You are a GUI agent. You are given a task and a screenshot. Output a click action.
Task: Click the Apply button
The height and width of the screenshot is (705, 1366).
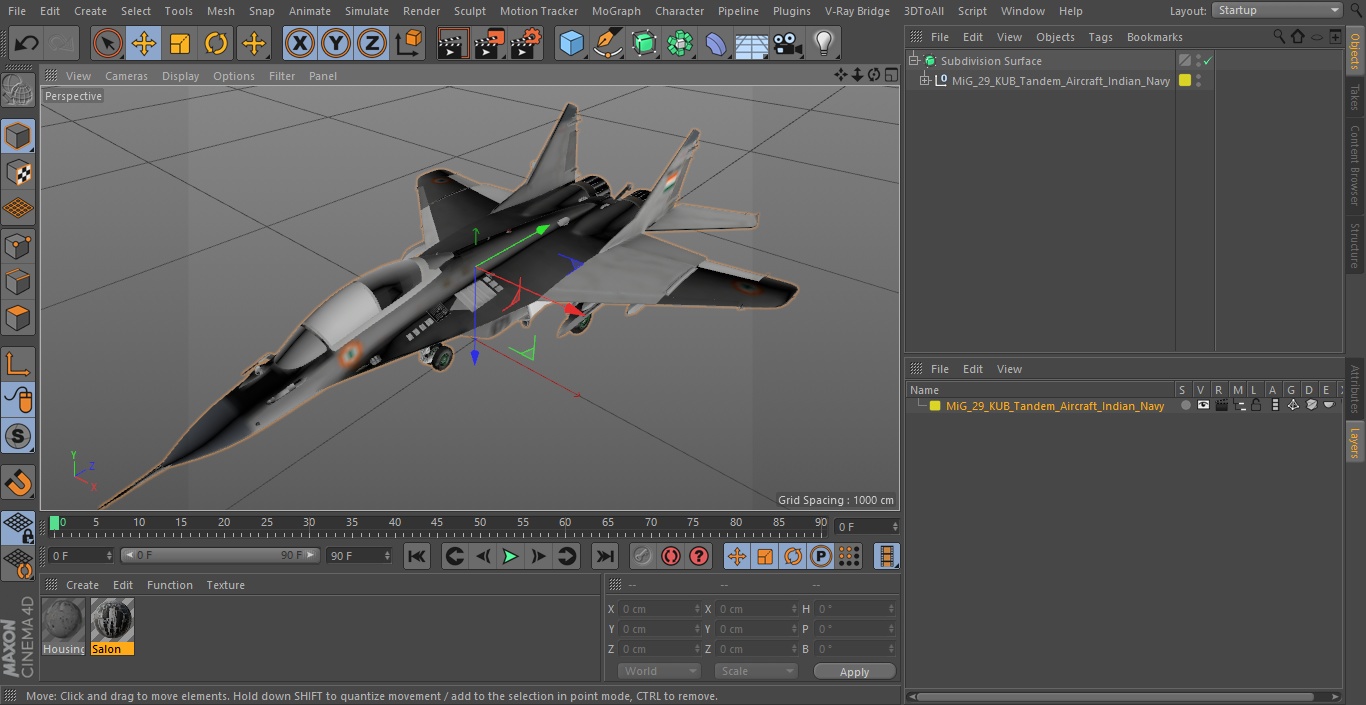854,672
